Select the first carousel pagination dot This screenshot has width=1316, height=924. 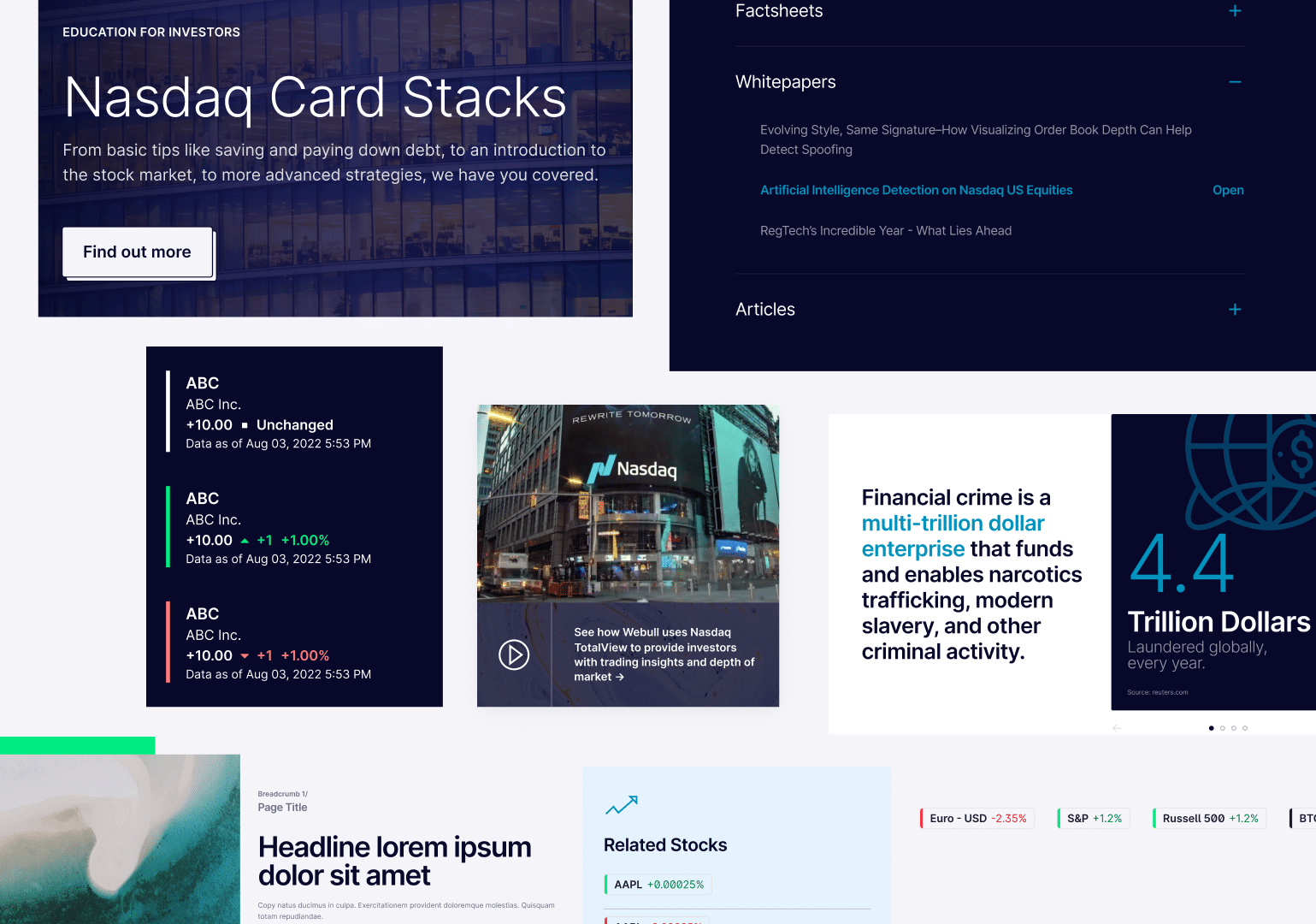[x=1211, y=727]
